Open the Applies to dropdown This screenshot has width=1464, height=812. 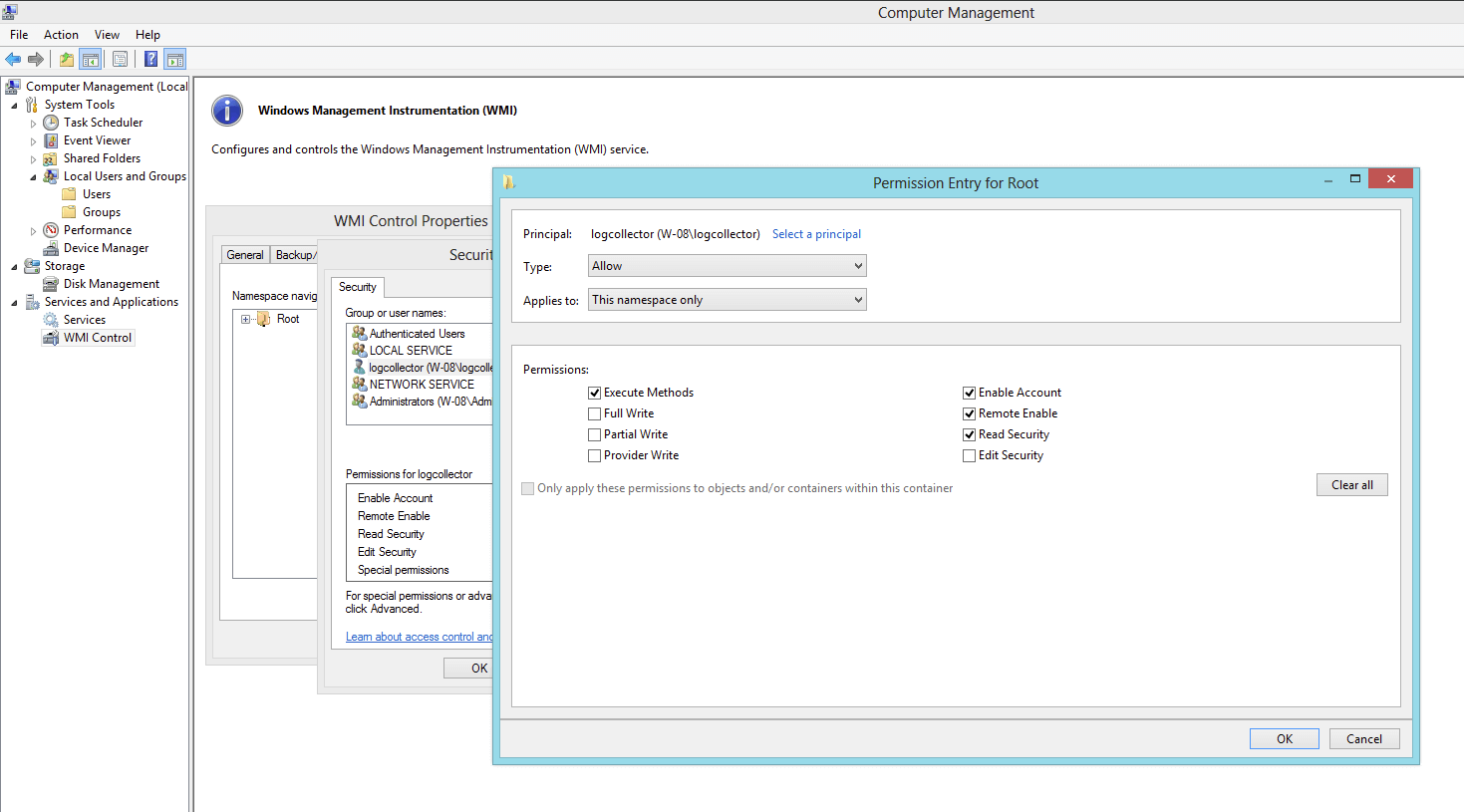727,300
